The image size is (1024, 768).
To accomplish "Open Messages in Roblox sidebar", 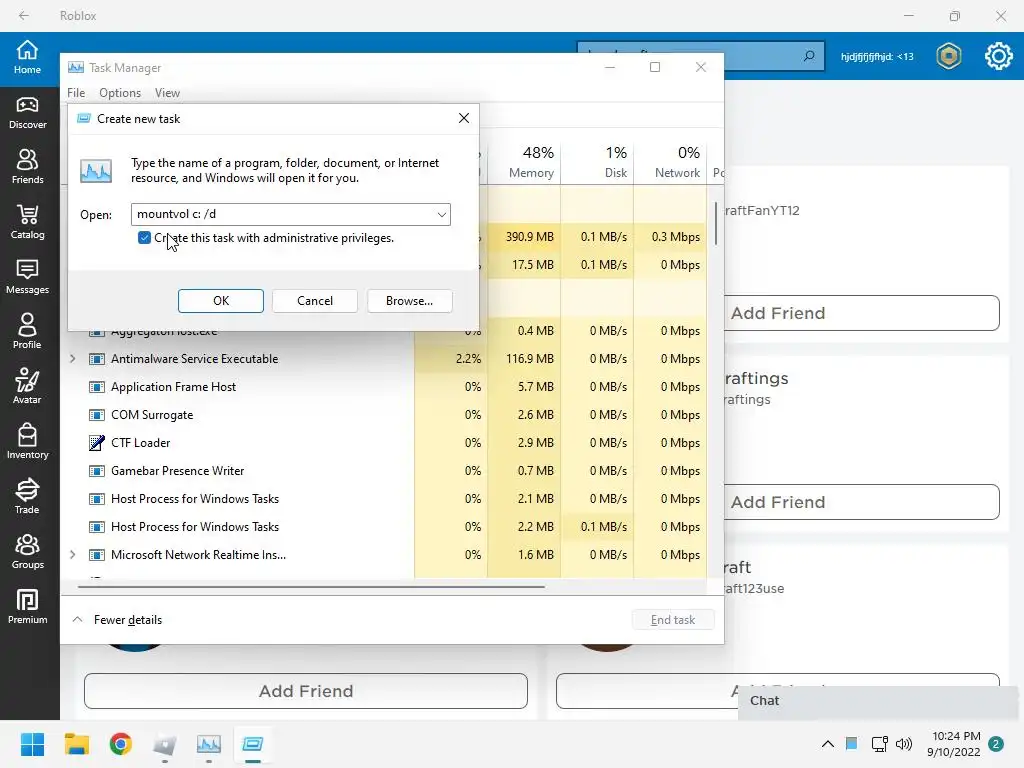I will [x=27, y=278].
